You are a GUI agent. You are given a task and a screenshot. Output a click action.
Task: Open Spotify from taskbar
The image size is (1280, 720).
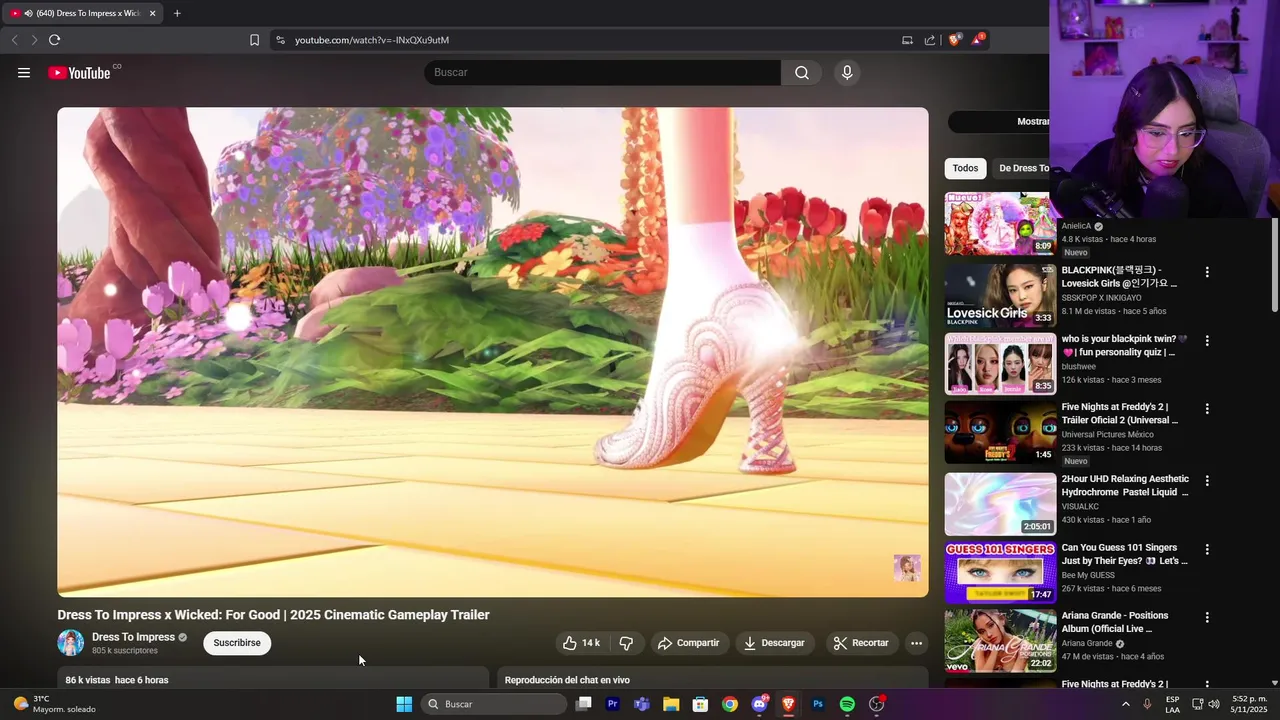847,704
